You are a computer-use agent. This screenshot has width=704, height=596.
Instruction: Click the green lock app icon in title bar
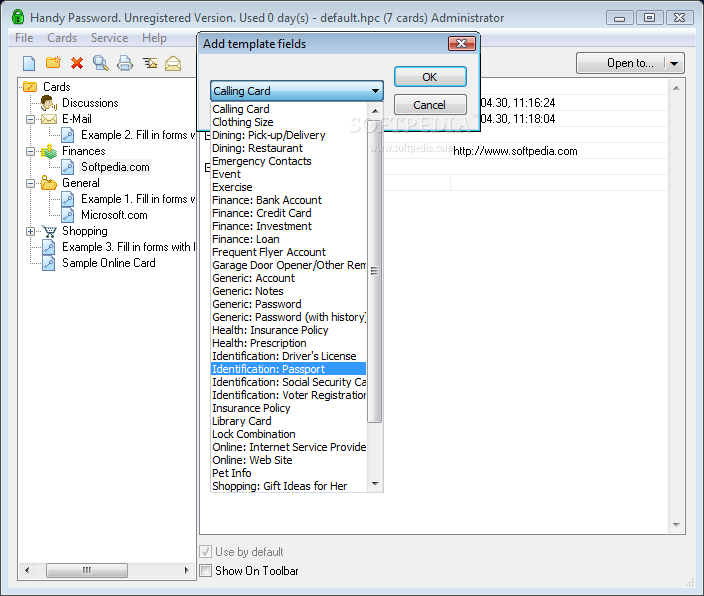click(18, 17)
